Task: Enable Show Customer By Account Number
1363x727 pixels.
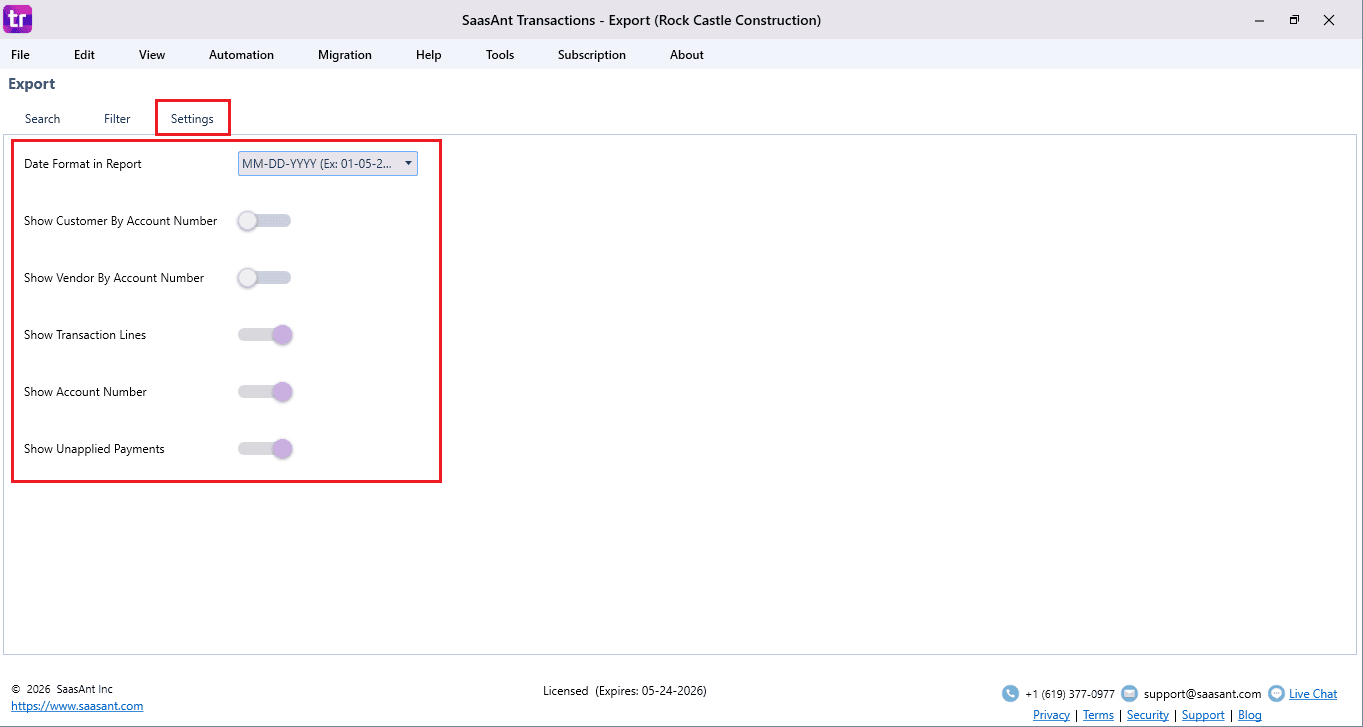Action: [263, 220]
